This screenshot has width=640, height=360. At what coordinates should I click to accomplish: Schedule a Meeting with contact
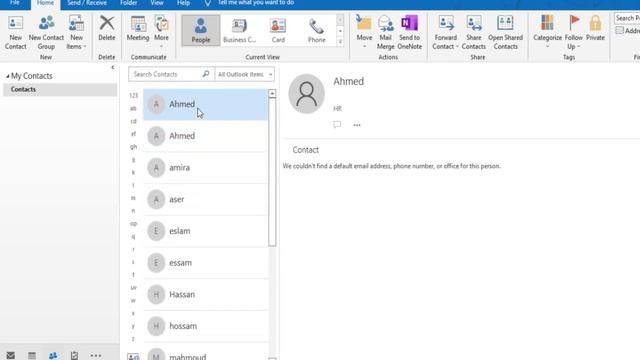[138, 29]
